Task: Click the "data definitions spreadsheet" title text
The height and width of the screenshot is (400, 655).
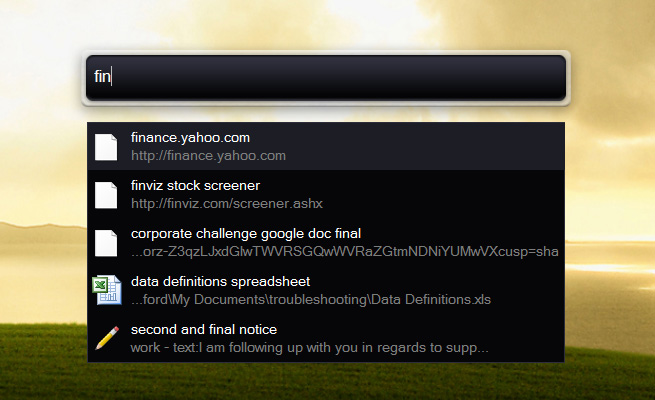Action: point(221,282)
